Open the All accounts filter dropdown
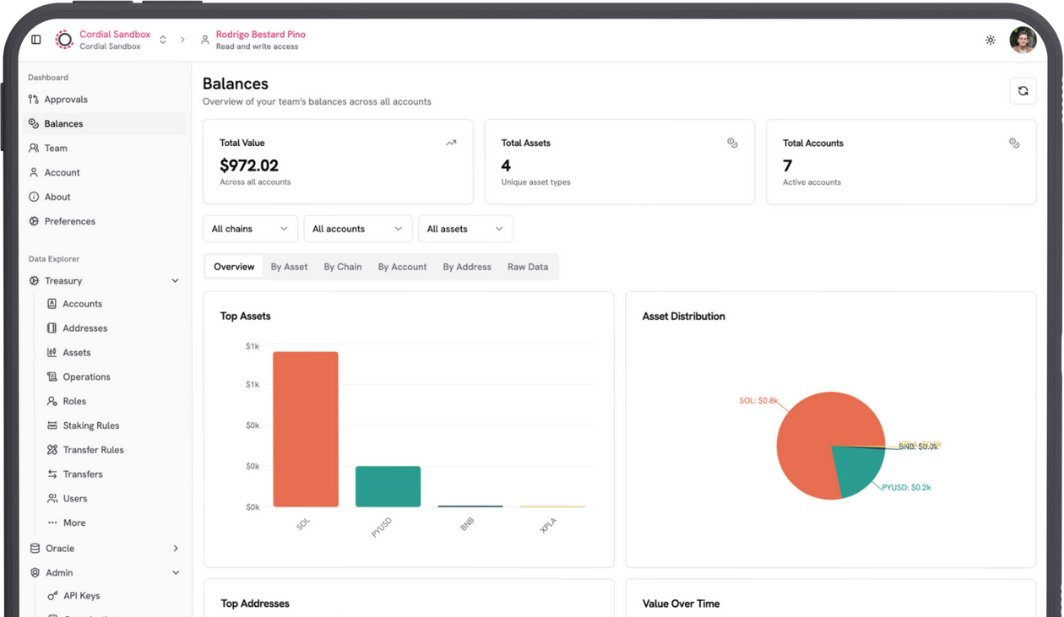The image size is (1064, 617). [x=357, y=229]
